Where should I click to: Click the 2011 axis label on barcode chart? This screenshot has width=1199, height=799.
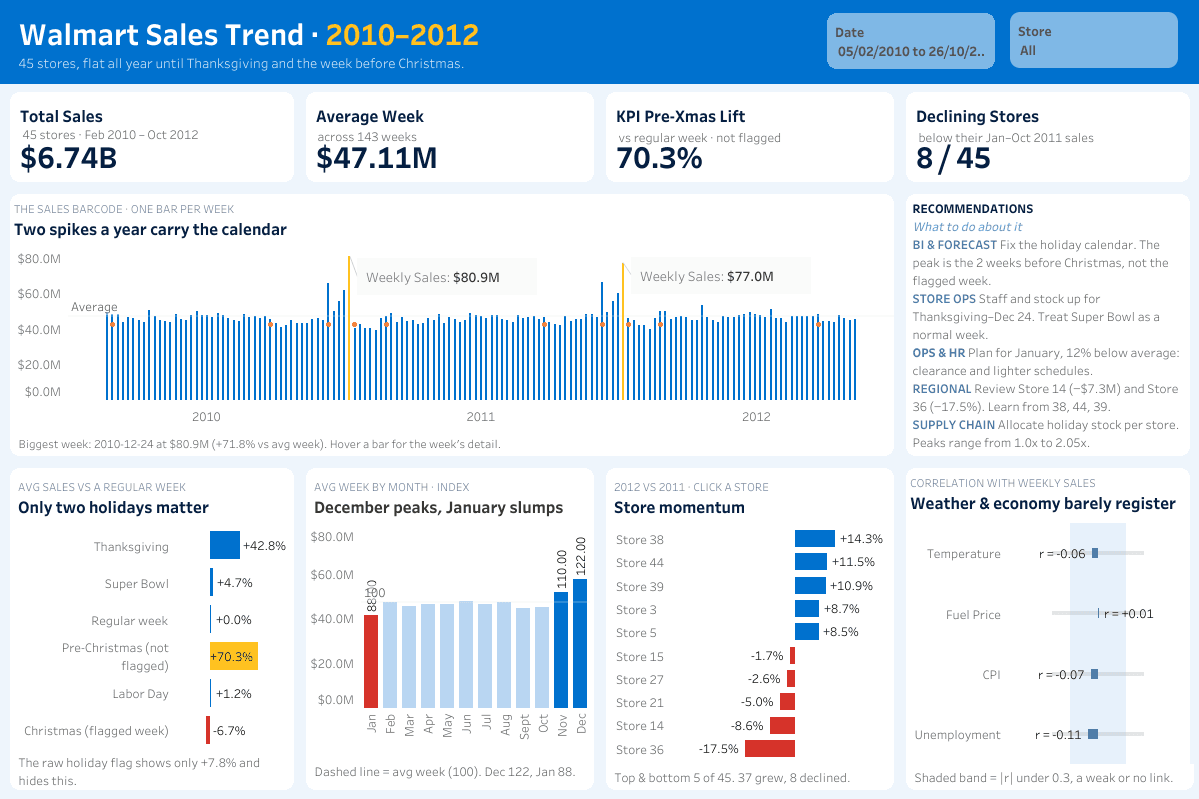[x=480, y=417]
